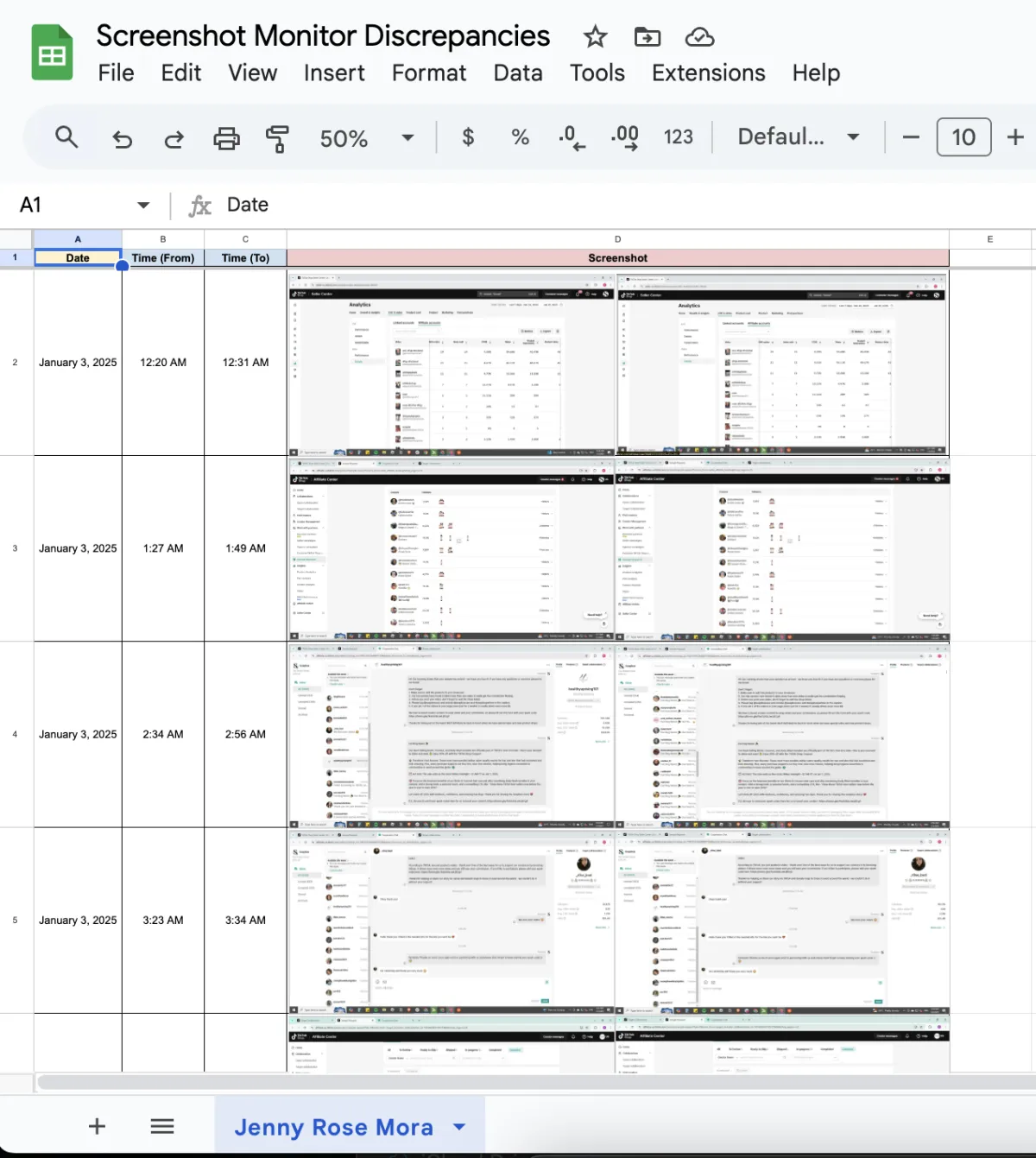Open the Google Sheets home icon
The image size is (1036, 1158).
tap(52, 53)
